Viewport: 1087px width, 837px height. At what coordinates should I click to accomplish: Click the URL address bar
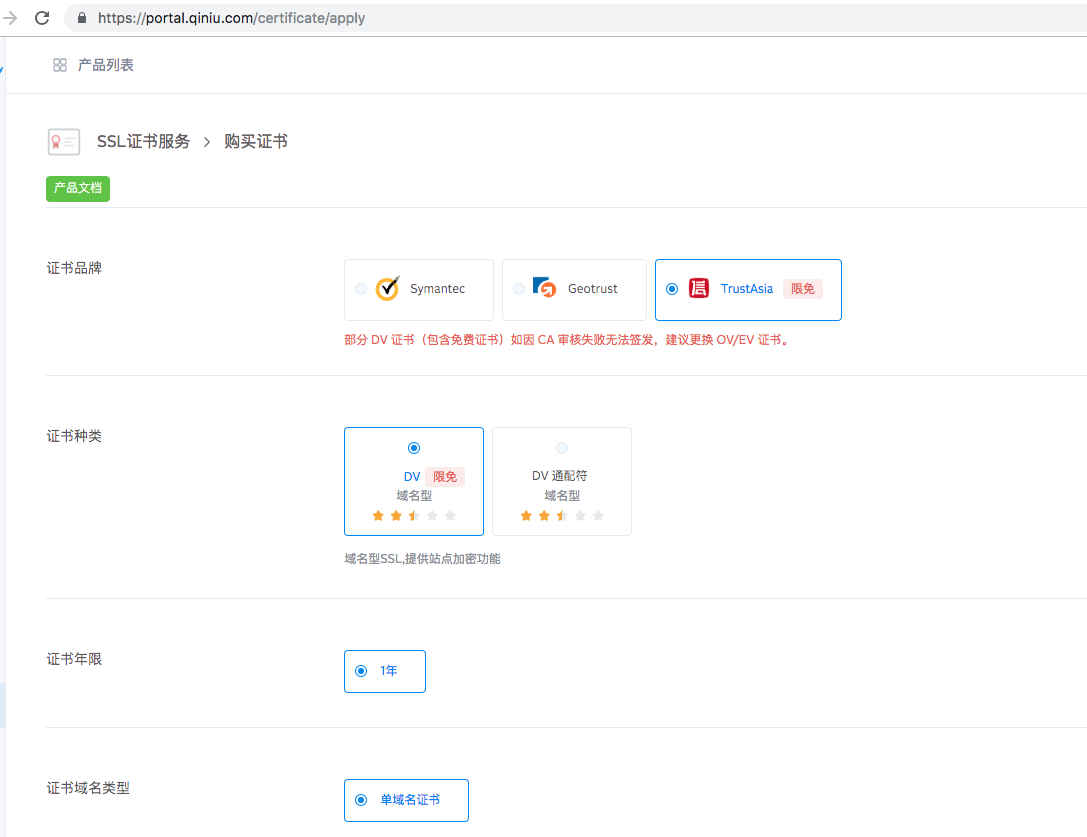coord(575,18)
